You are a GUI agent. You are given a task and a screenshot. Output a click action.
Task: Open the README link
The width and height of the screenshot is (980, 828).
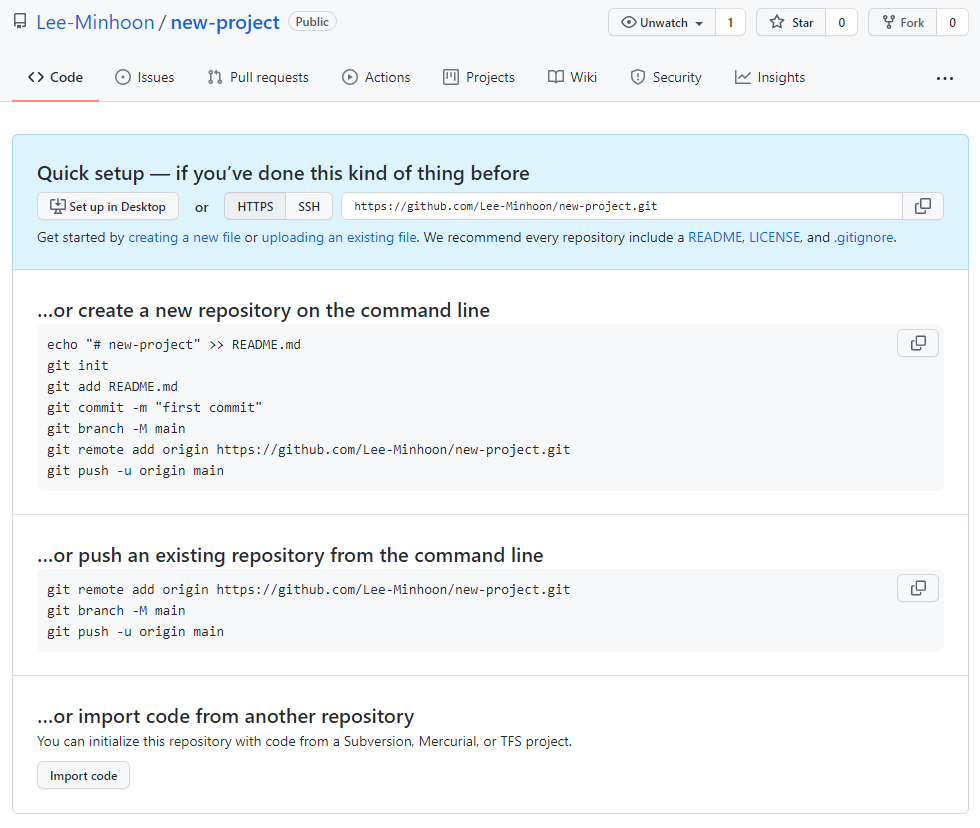[x=715, y=237]
